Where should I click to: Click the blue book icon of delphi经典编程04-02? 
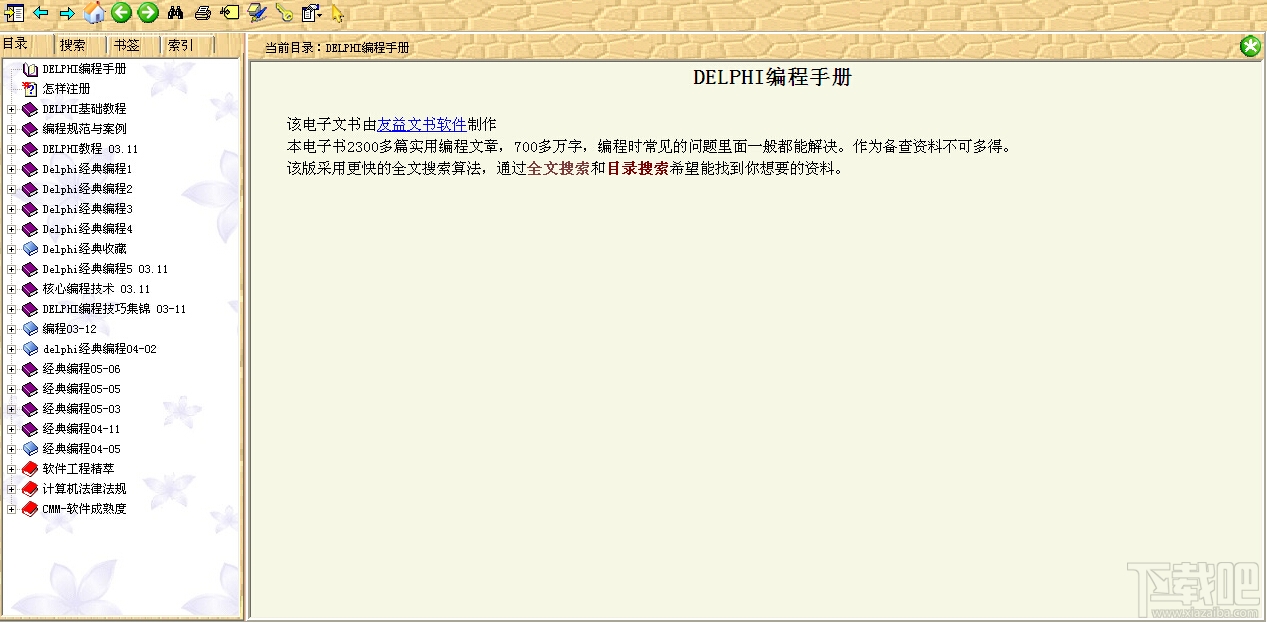coord(30,349)
